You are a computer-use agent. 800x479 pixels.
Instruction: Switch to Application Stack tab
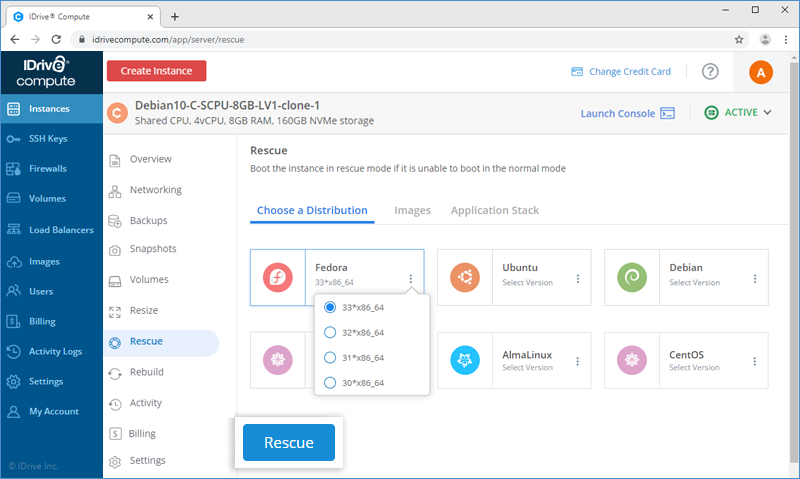click(494, 210)
